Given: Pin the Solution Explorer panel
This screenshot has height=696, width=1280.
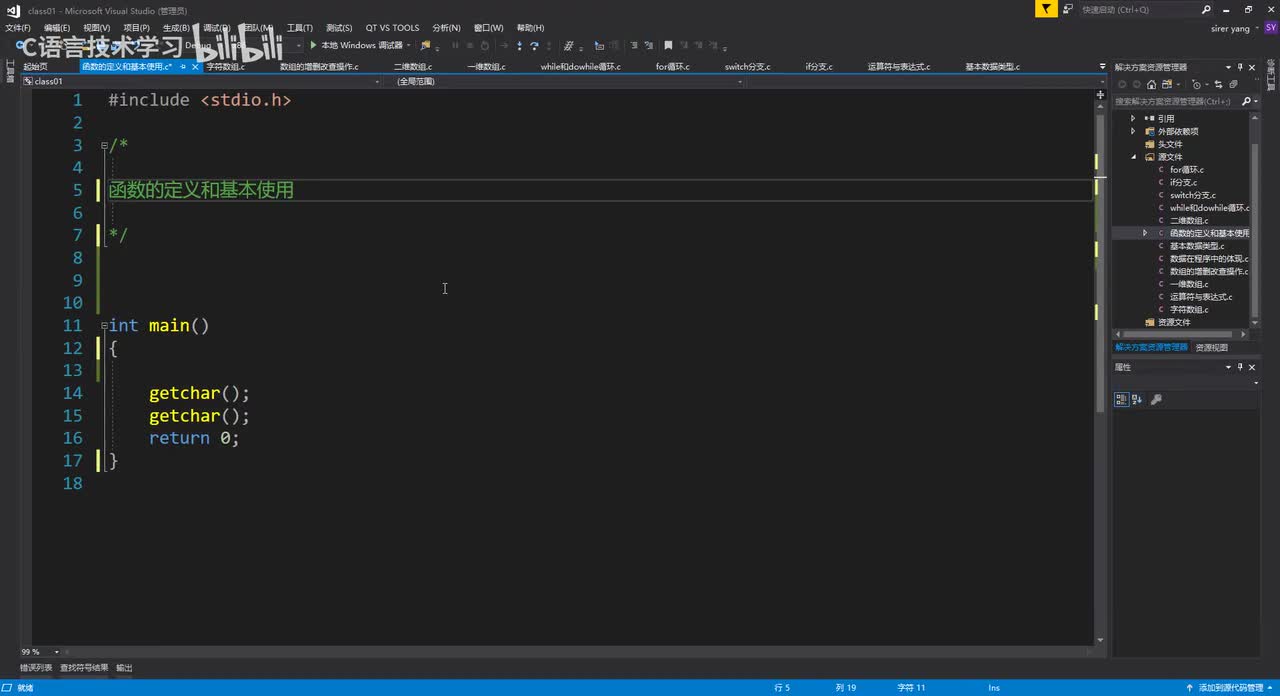Looking at the screenshot, I should click(1240, 67).
